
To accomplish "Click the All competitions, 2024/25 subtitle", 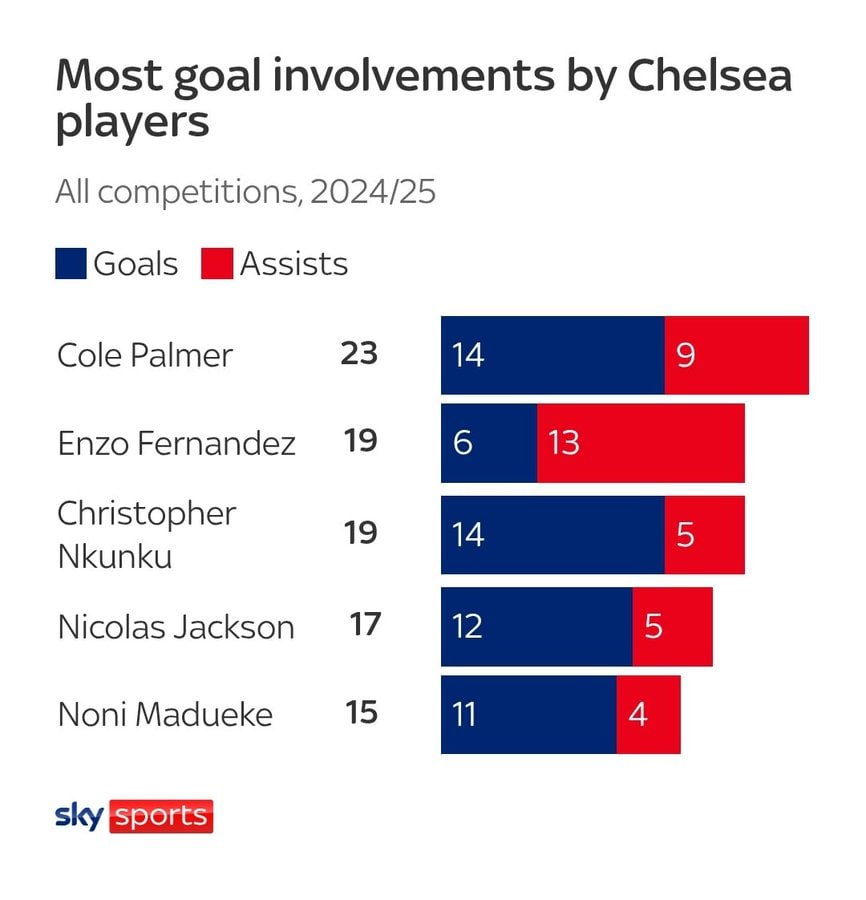I will [x=246, y=192].
